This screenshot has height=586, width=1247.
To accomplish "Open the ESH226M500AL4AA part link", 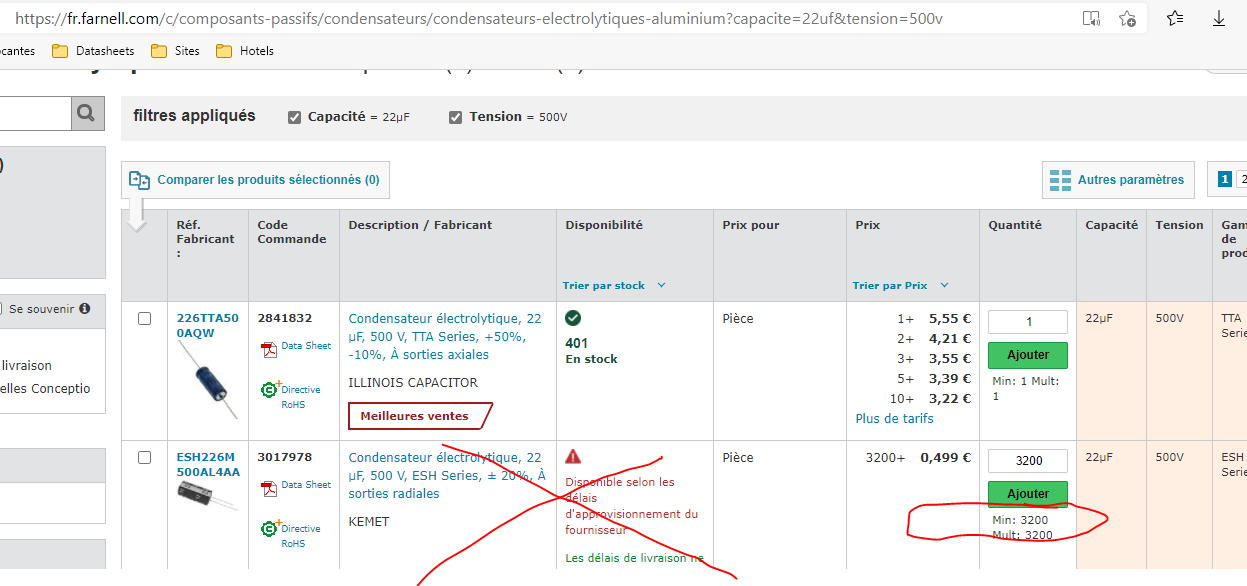I will [208, 465].
